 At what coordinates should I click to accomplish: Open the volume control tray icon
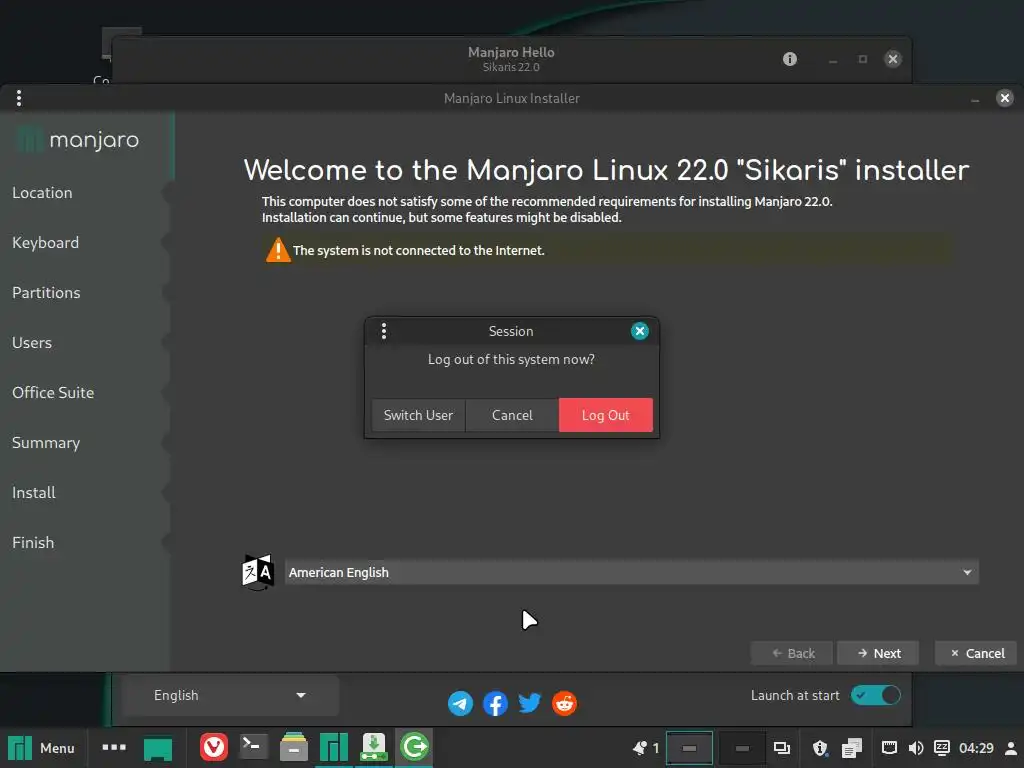coord(916,748)
